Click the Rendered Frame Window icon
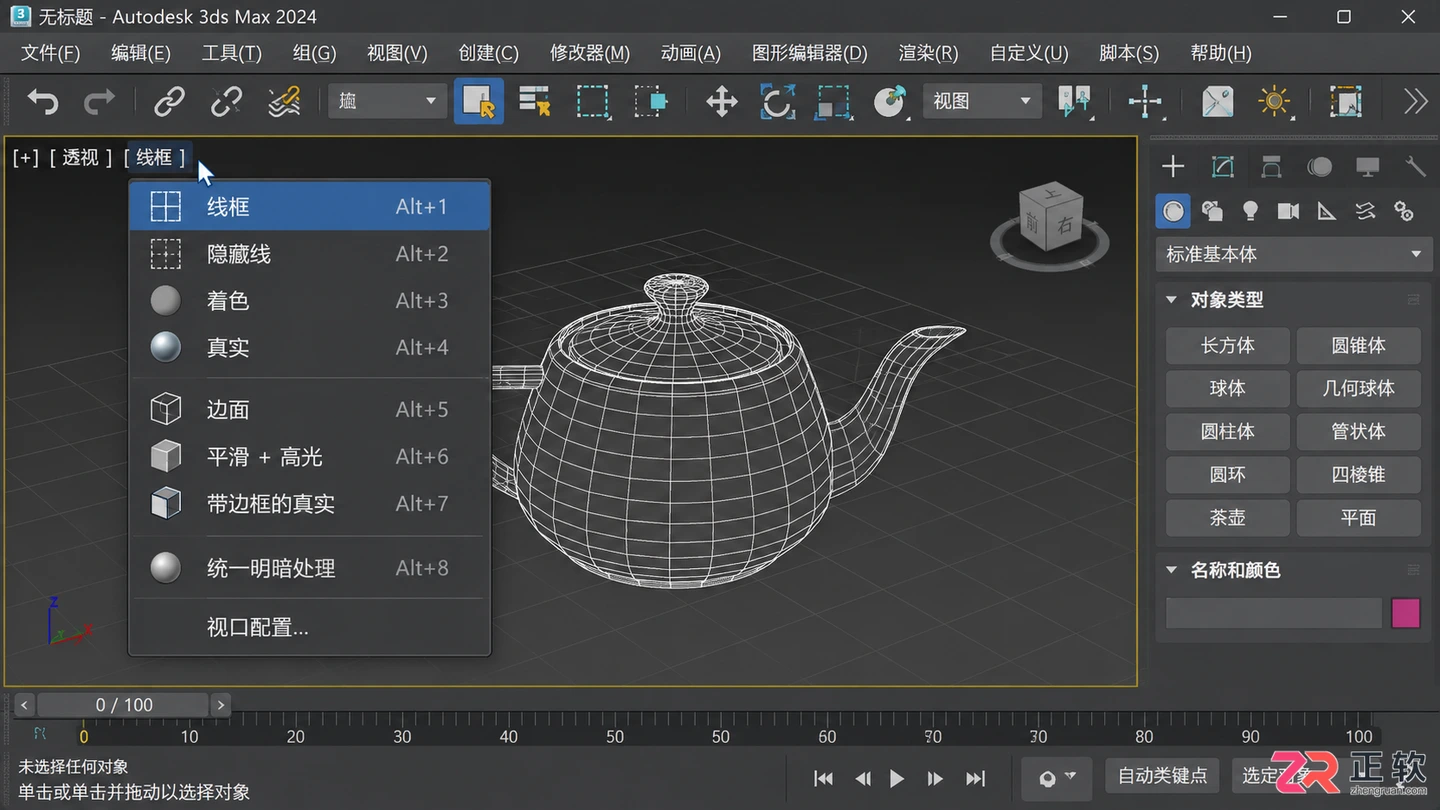This screenshot has height=810, width=1440. coord(1346,101)
